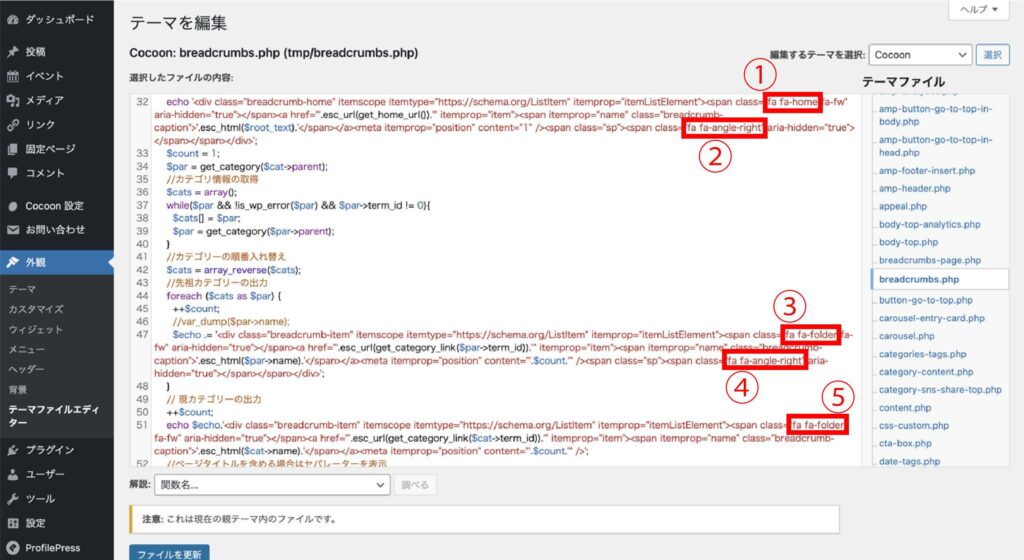
Task: Select breadcrumbs.php in file list
Action: [x=940, y=279]
